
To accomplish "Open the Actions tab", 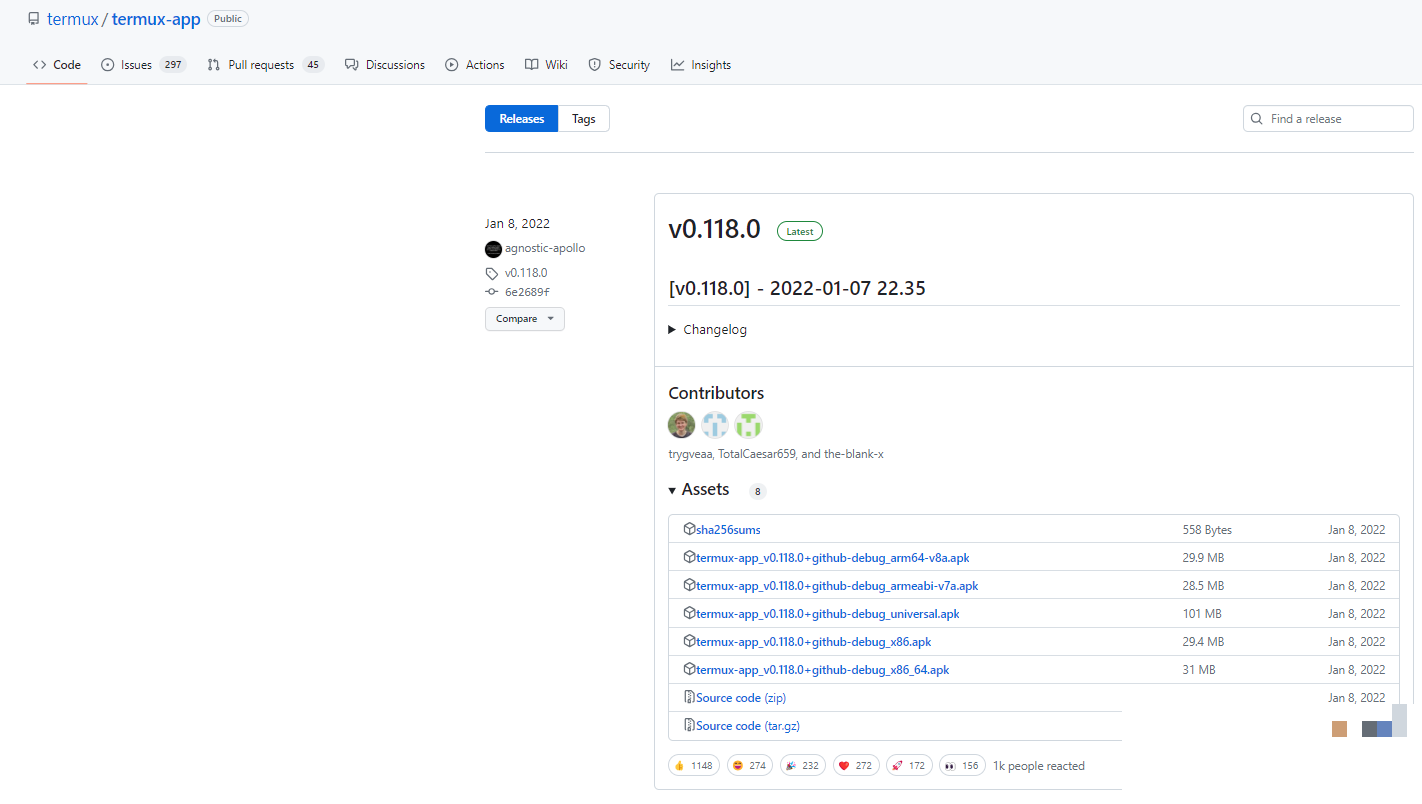I will (x=475, y=65).
